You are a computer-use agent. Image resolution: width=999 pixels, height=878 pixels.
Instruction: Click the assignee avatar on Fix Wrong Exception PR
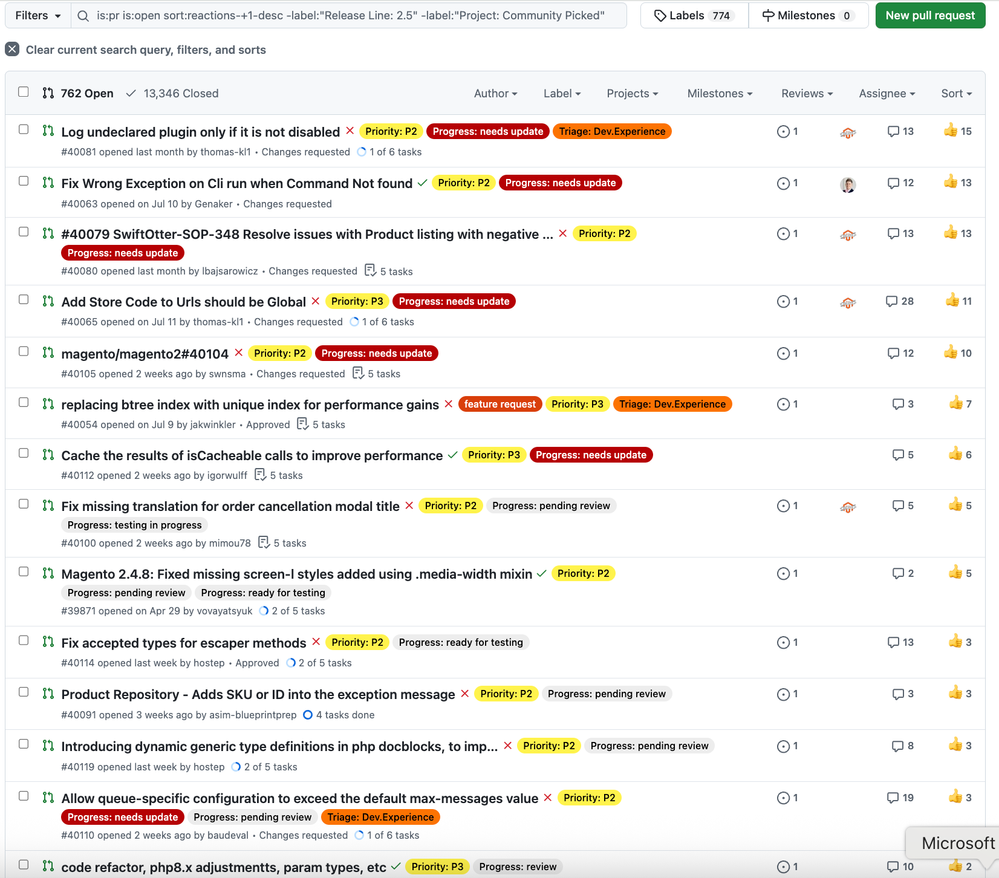[x=847, y=184]
